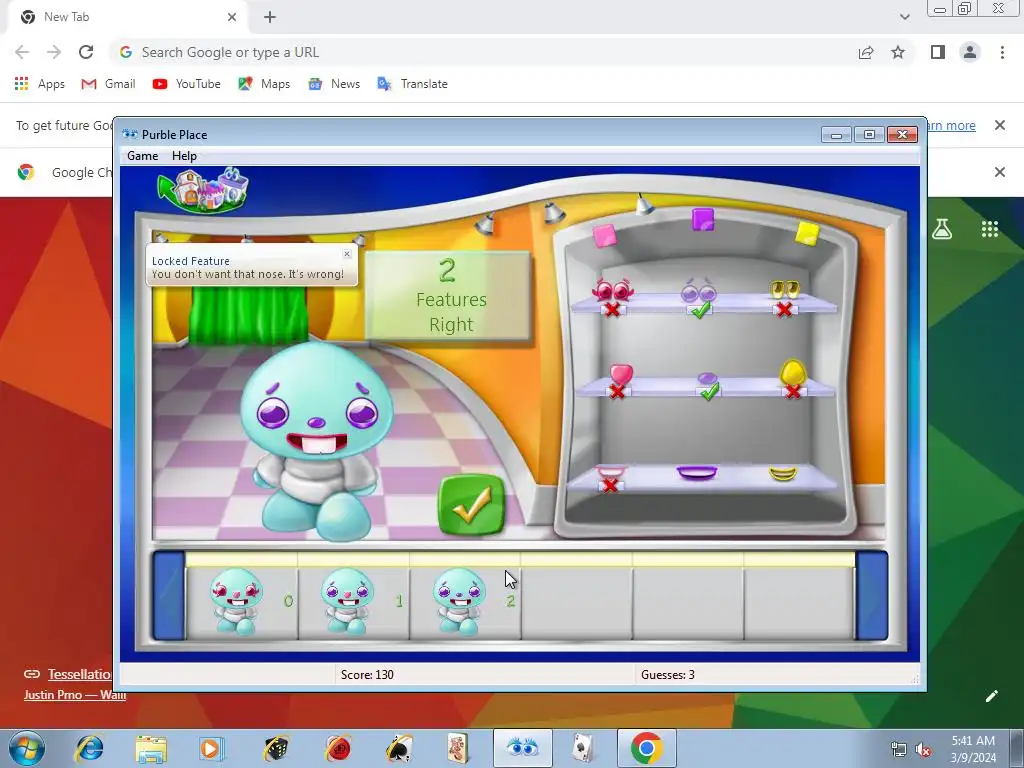Click the yellow color block above shelves
This screenshot has height=768, width=1024.
pos(807,233)
